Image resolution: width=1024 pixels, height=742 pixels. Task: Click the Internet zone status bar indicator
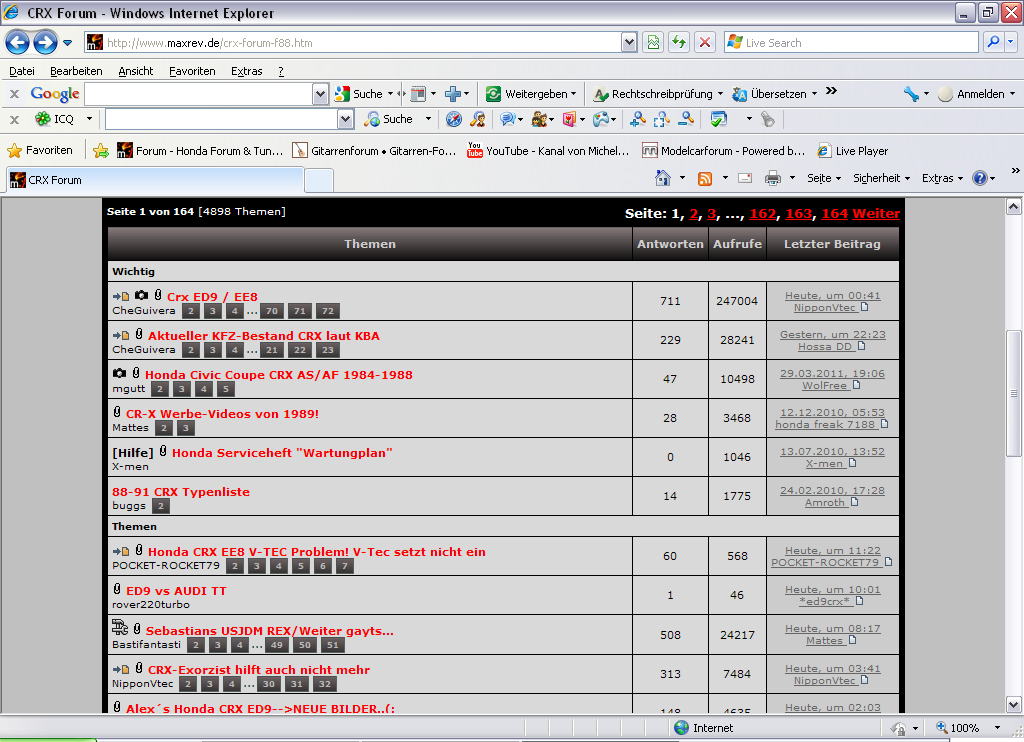click(x=703, y=728)
